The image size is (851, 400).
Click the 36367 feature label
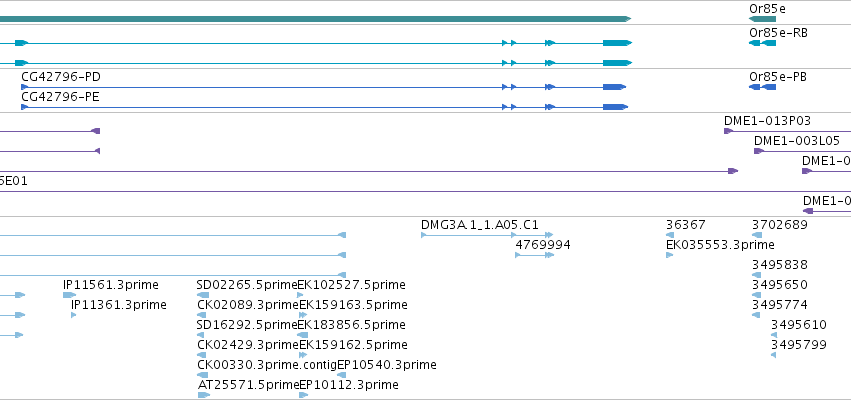[x=685, y=225]
